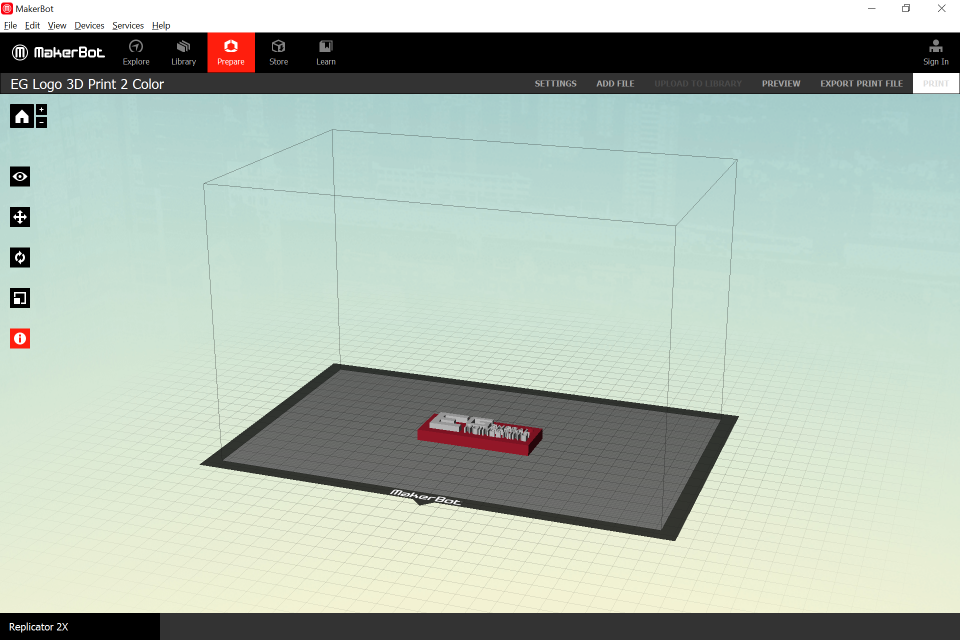This screenshot has height=640, width=960.
Task: Zoom in with the plus button
Action: [x=41, y=110]
